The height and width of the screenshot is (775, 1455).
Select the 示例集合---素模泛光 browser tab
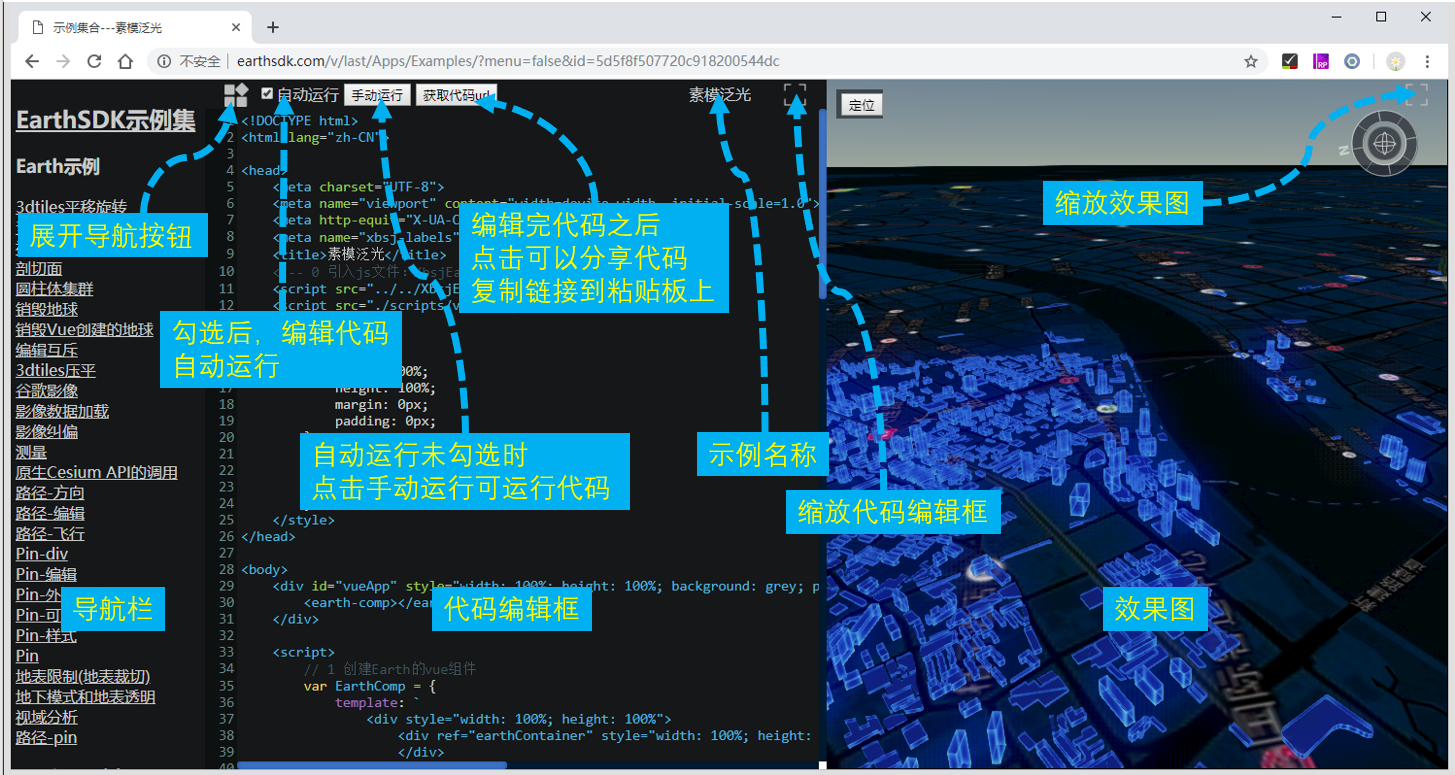tap(135, 28)
